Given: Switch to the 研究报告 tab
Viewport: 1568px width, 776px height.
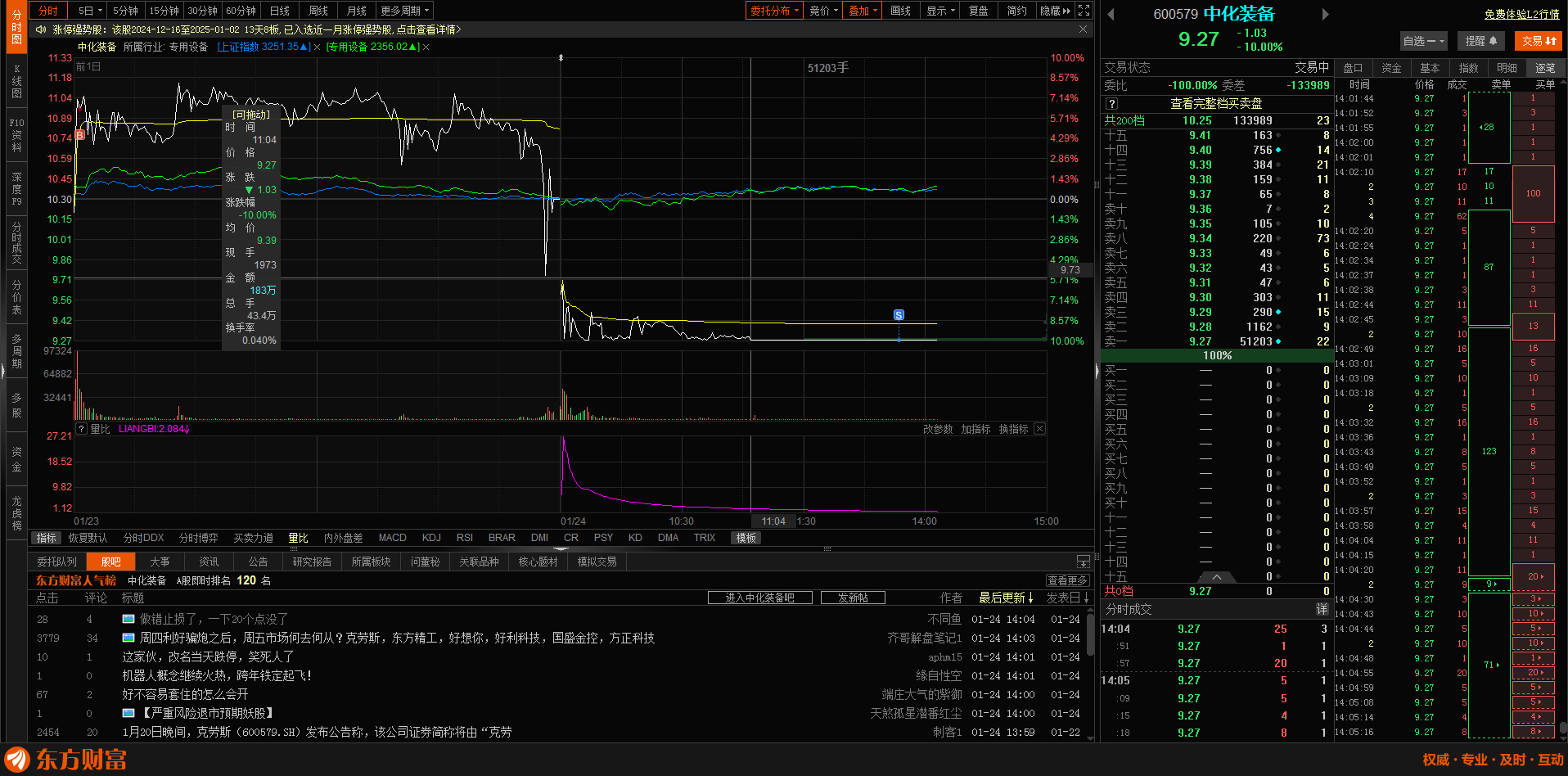Looking at the screenshot, I should [312, 562].
